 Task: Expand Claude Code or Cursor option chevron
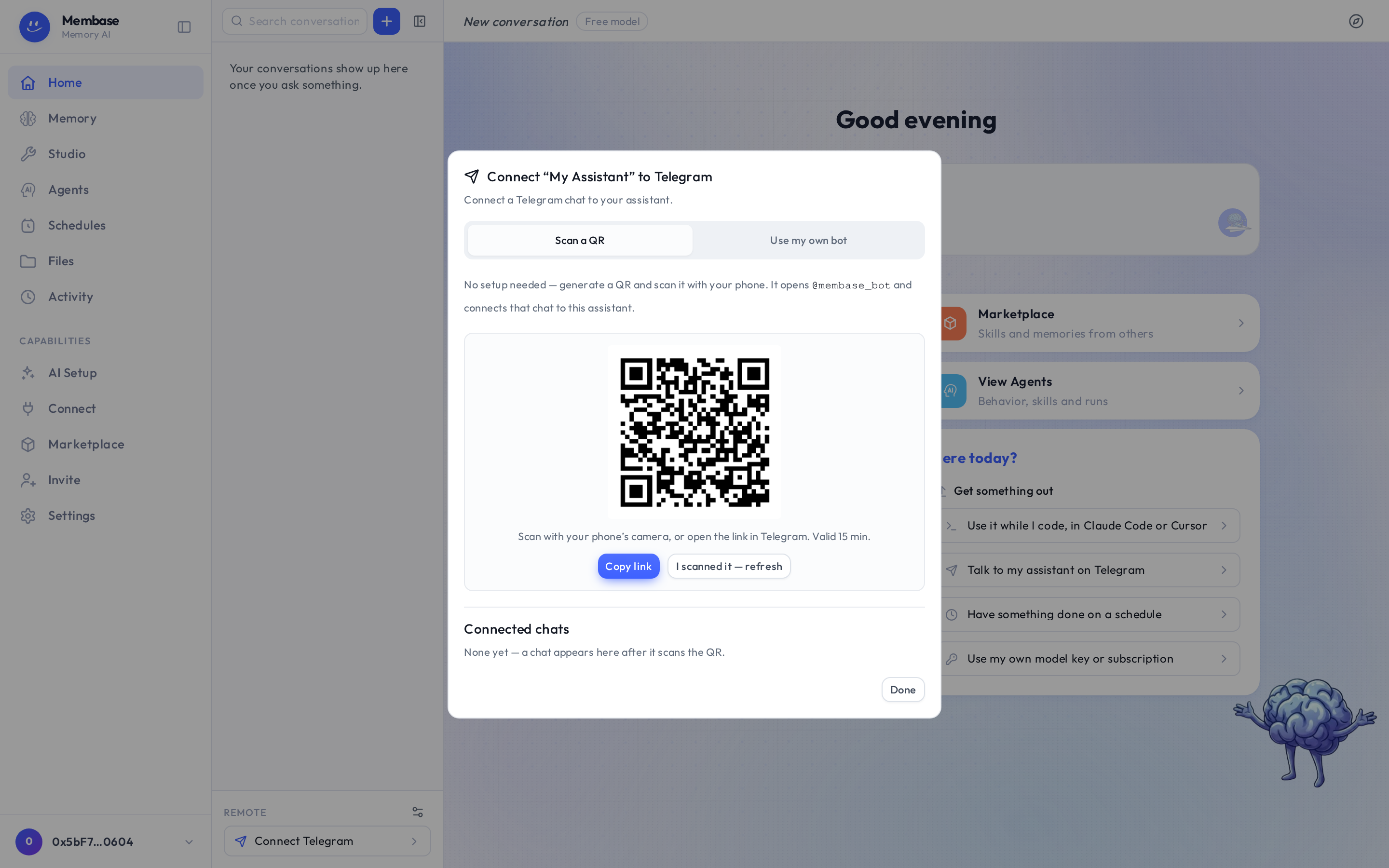click(1224, 525)
